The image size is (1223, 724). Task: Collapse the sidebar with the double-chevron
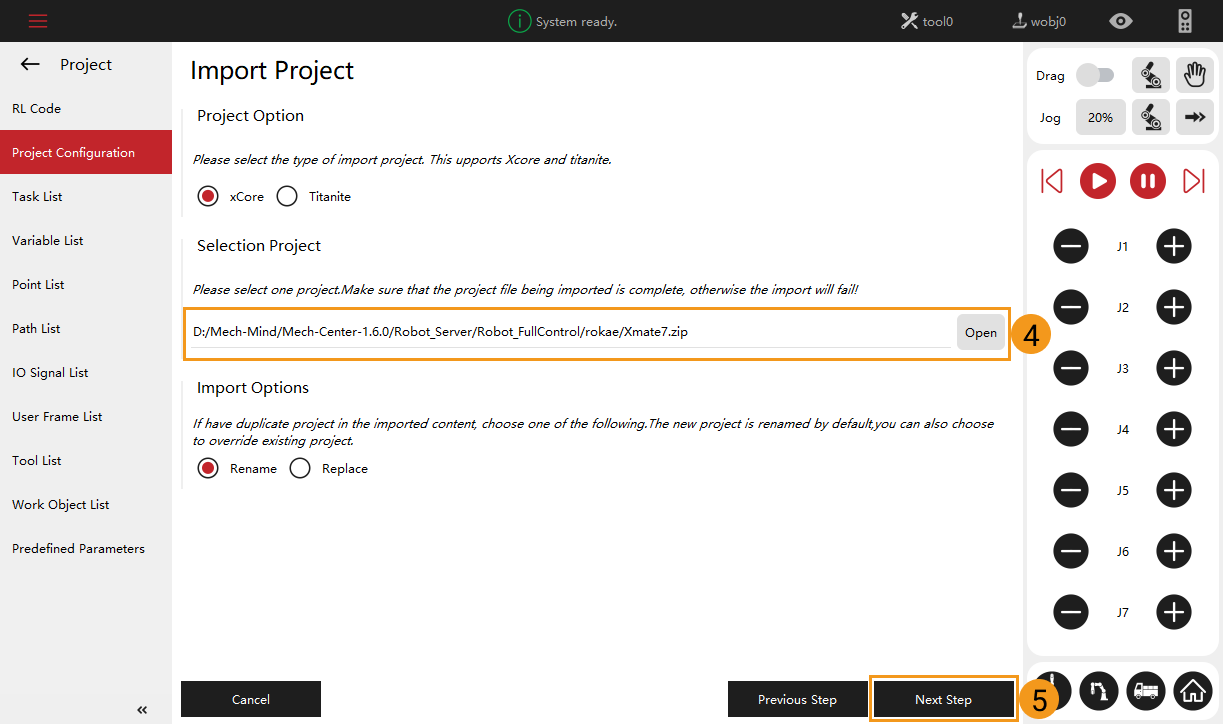141,709
